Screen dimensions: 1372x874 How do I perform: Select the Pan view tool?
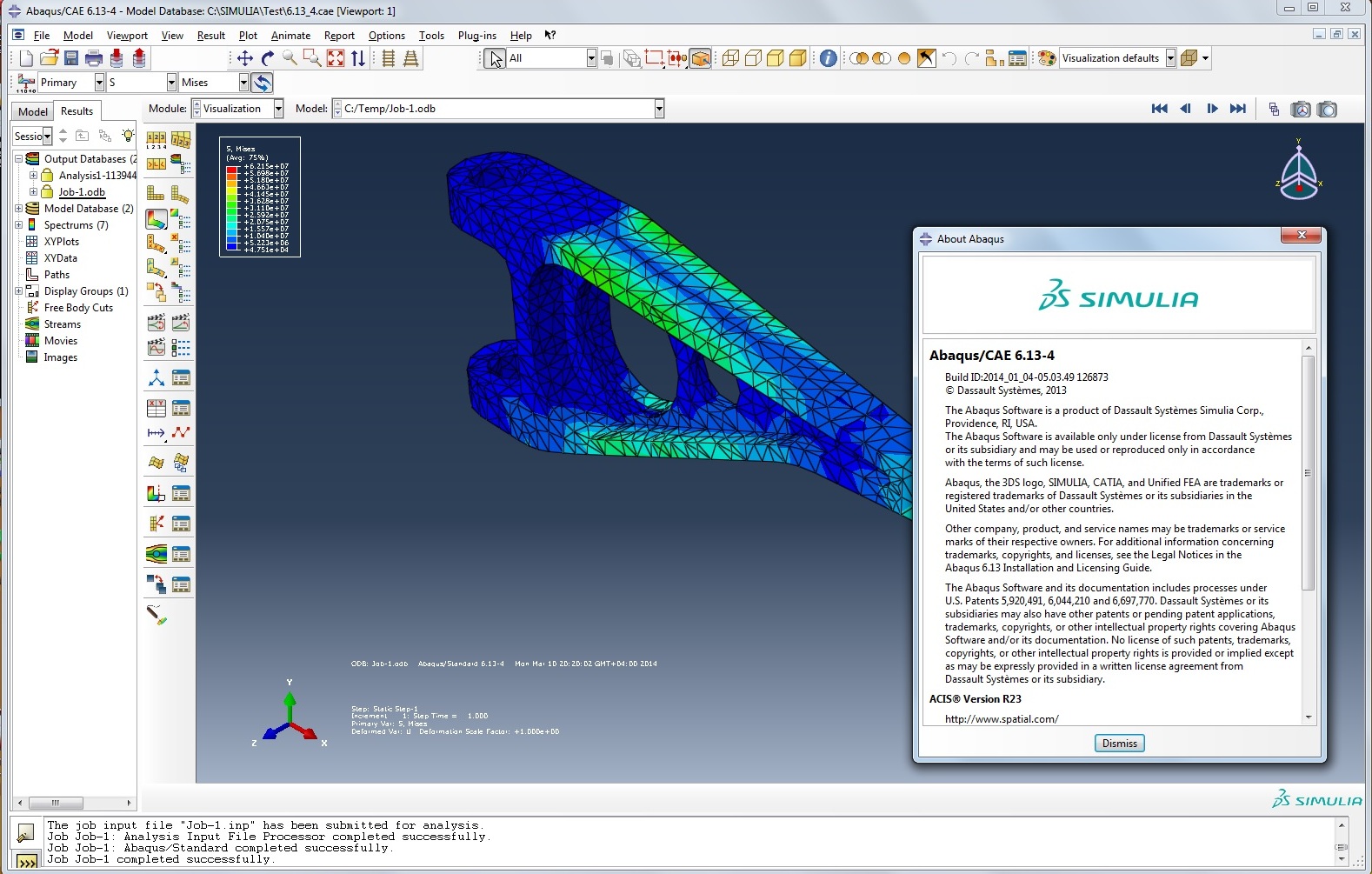pyautogui.click(x=245, y=58)
